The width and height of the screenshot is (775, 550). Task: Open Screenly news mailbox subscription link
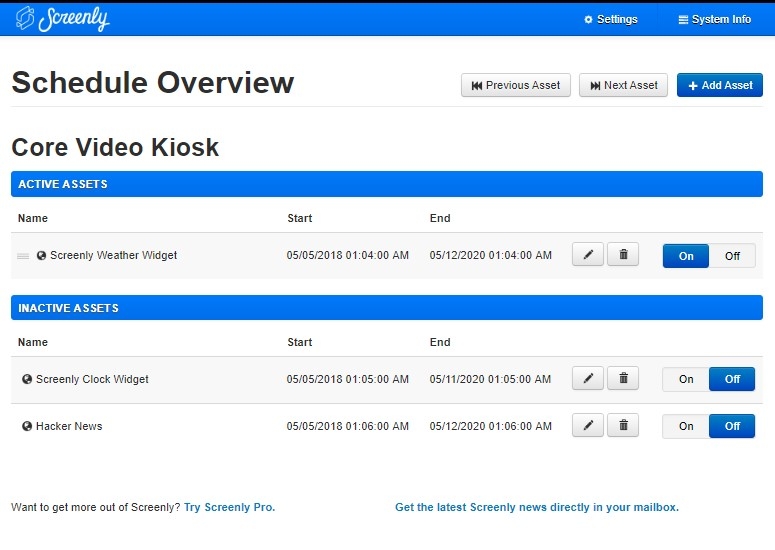pyautogui.click(x=537, y=507)
